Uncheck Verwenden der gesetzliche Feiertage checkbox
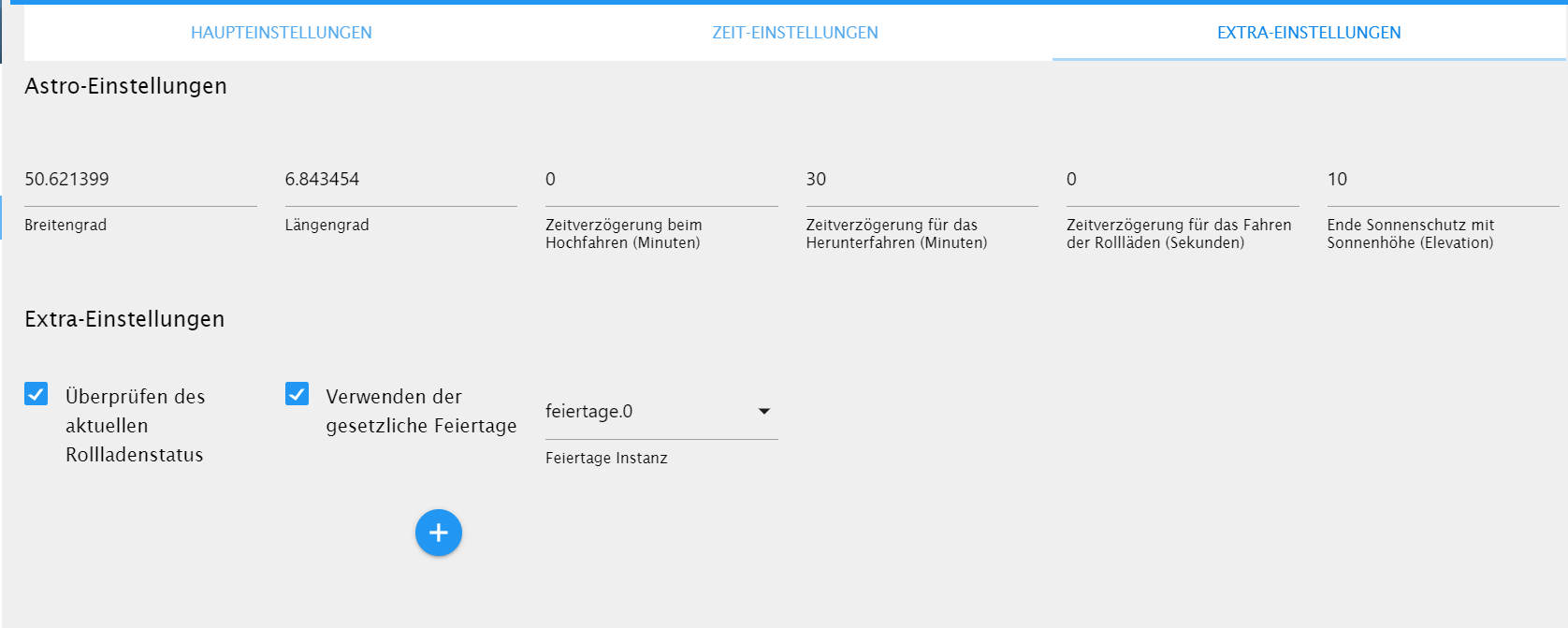1568x628 pixels. click(x=297, y=394)
